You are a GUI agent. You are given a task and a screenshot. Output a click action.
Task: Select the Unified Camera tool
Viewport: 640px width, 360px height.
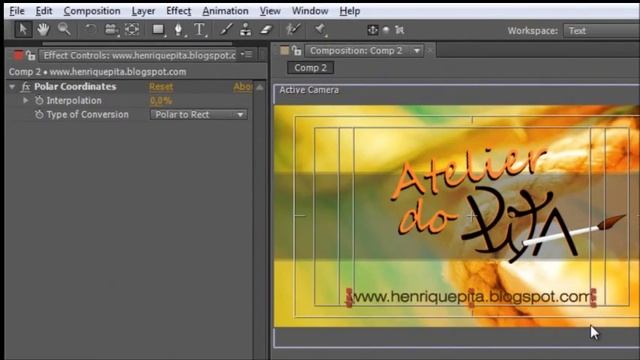click(x=111, y=29)
